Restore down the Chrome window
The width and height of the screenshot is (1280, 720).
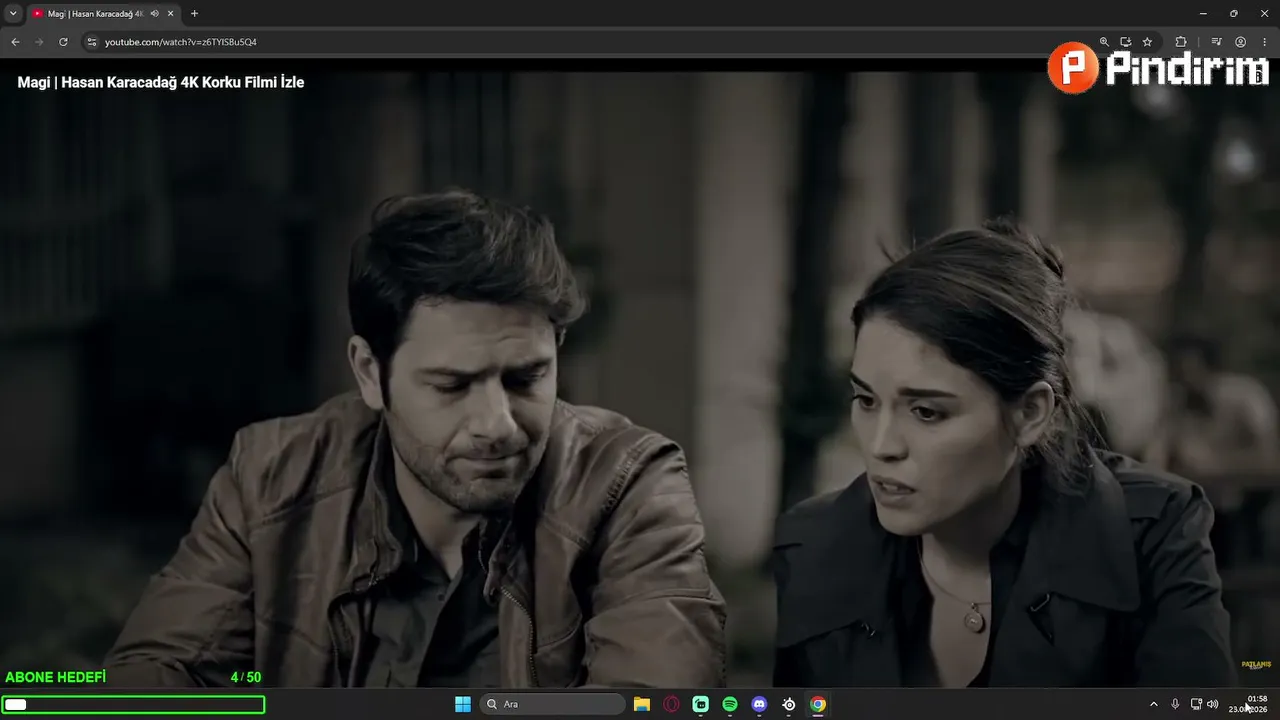point(1233,14)
